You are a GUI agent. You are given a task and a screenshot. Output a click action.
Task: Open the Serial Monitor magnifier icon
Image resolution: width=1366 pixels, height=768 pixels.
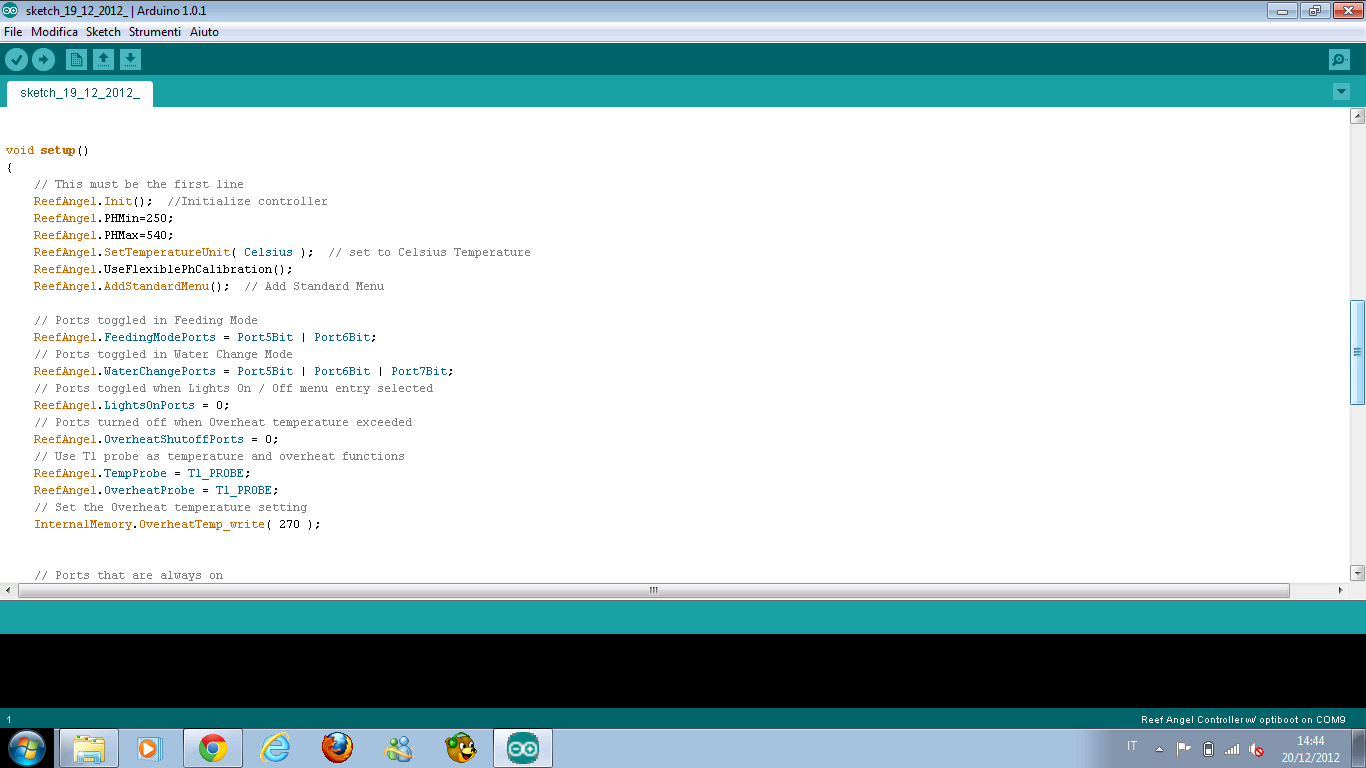[x=1339, y=60]
